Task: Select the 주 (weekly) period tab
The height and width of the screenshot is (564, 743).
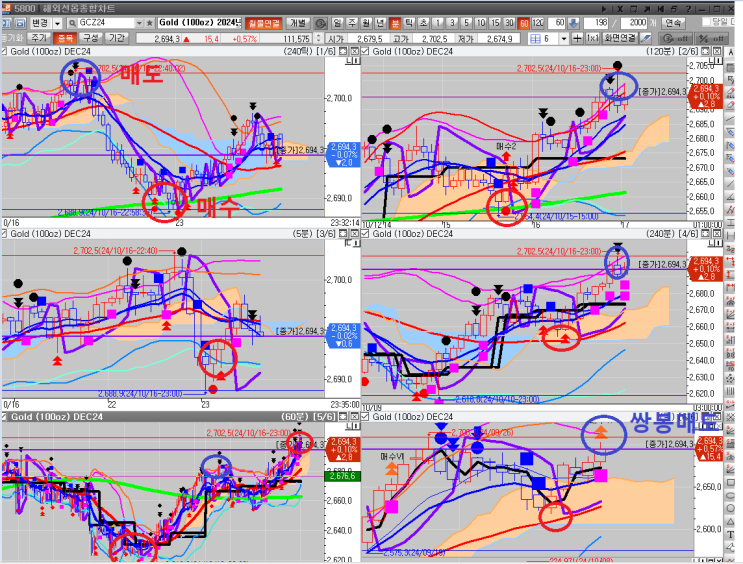Action: 352,23
